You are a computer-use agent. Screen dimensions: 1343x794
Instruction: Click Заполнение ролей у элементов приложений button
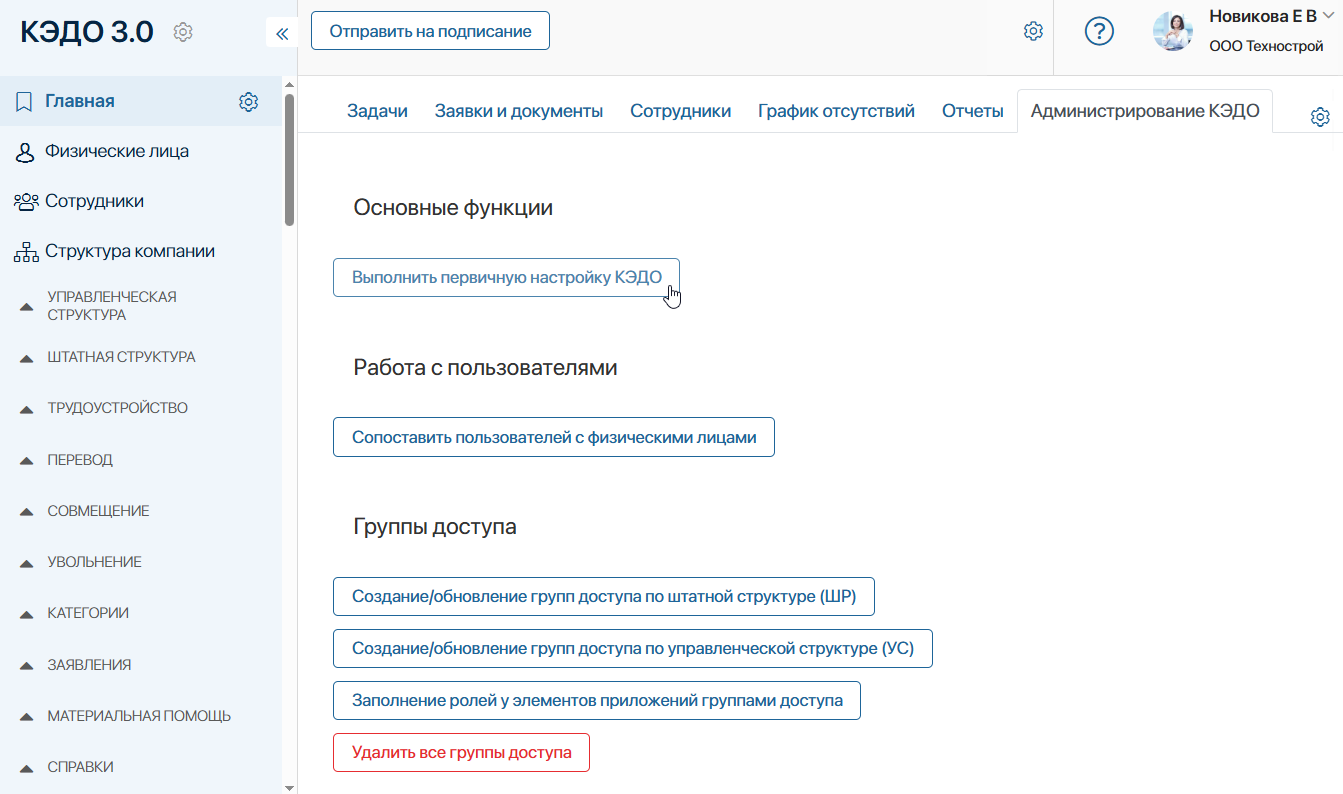(x=597, y=700)
